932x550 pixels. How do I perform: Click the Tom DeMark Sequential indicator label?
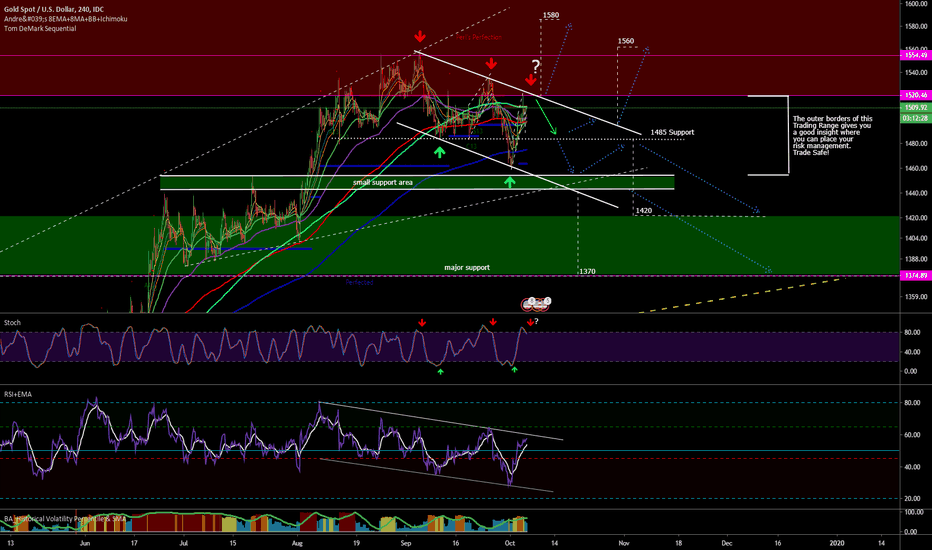point(40,29)
